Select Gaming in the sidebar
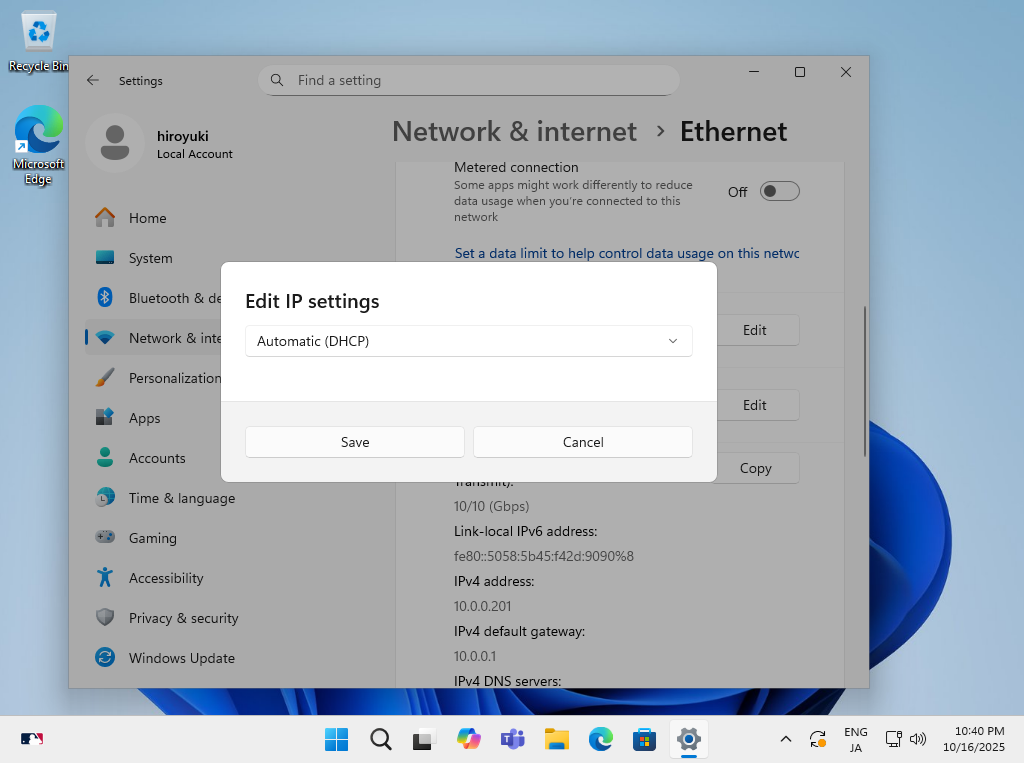1024x763 pixels. coord(152,538)
